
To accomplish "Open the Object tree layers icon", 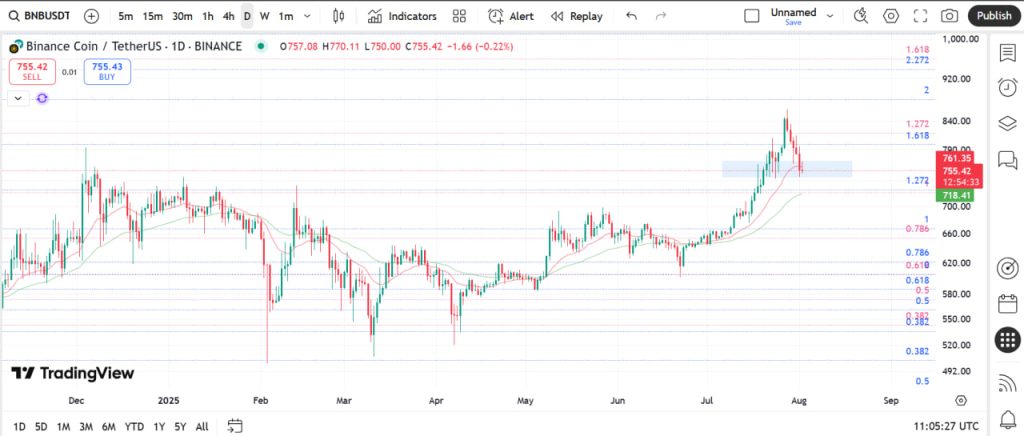I will pyautogui.click(x=1008, y=123).
